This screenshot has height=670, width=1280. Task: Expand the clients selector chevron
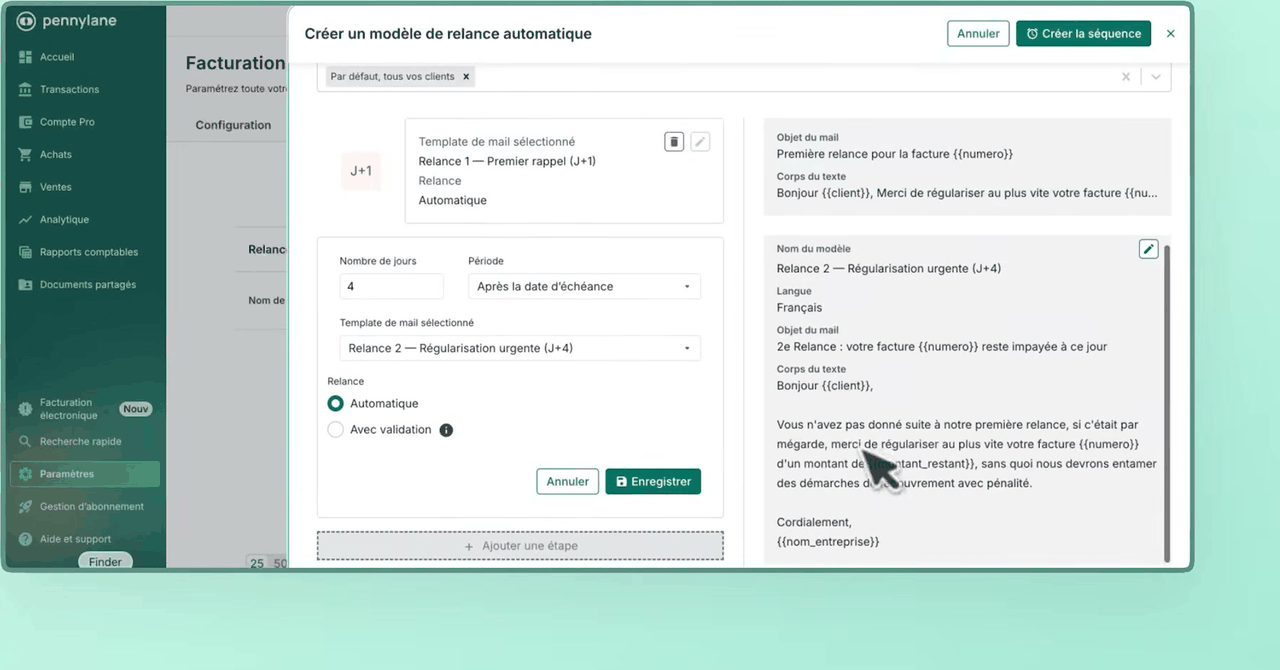pyautogui.click(x=1156, y=76)
